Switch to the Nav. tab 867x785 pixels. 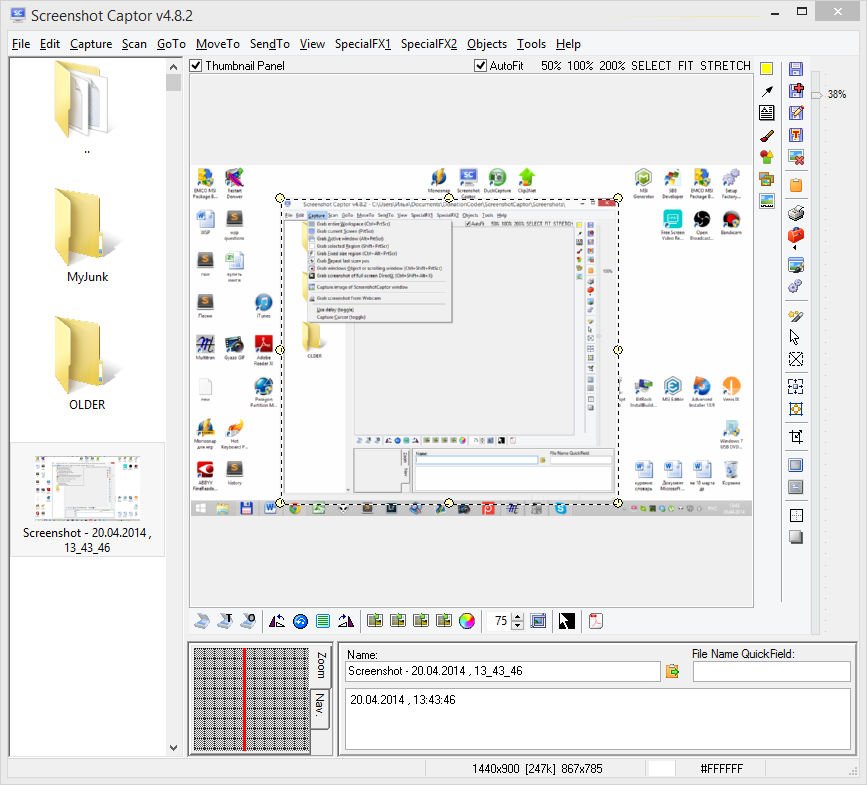point(320,708)
